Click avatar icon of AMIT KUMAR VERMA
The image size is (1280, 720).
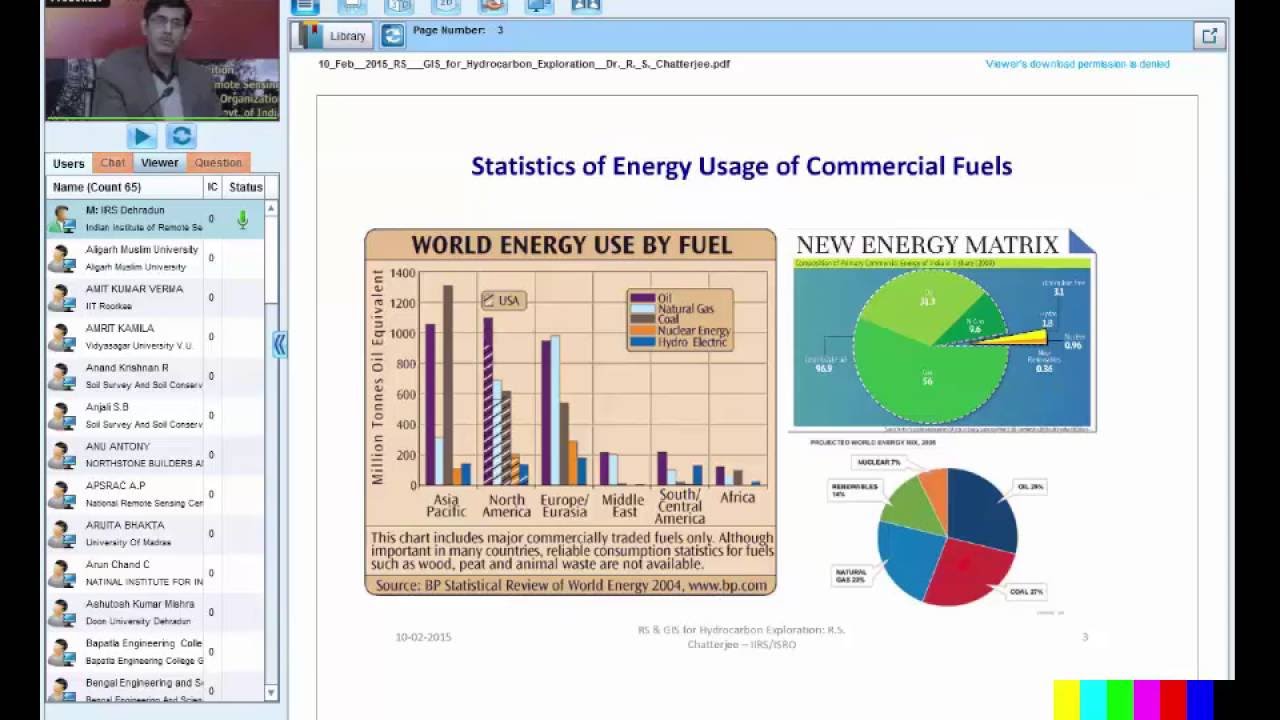pyautogui.click(x=63, y=298)
